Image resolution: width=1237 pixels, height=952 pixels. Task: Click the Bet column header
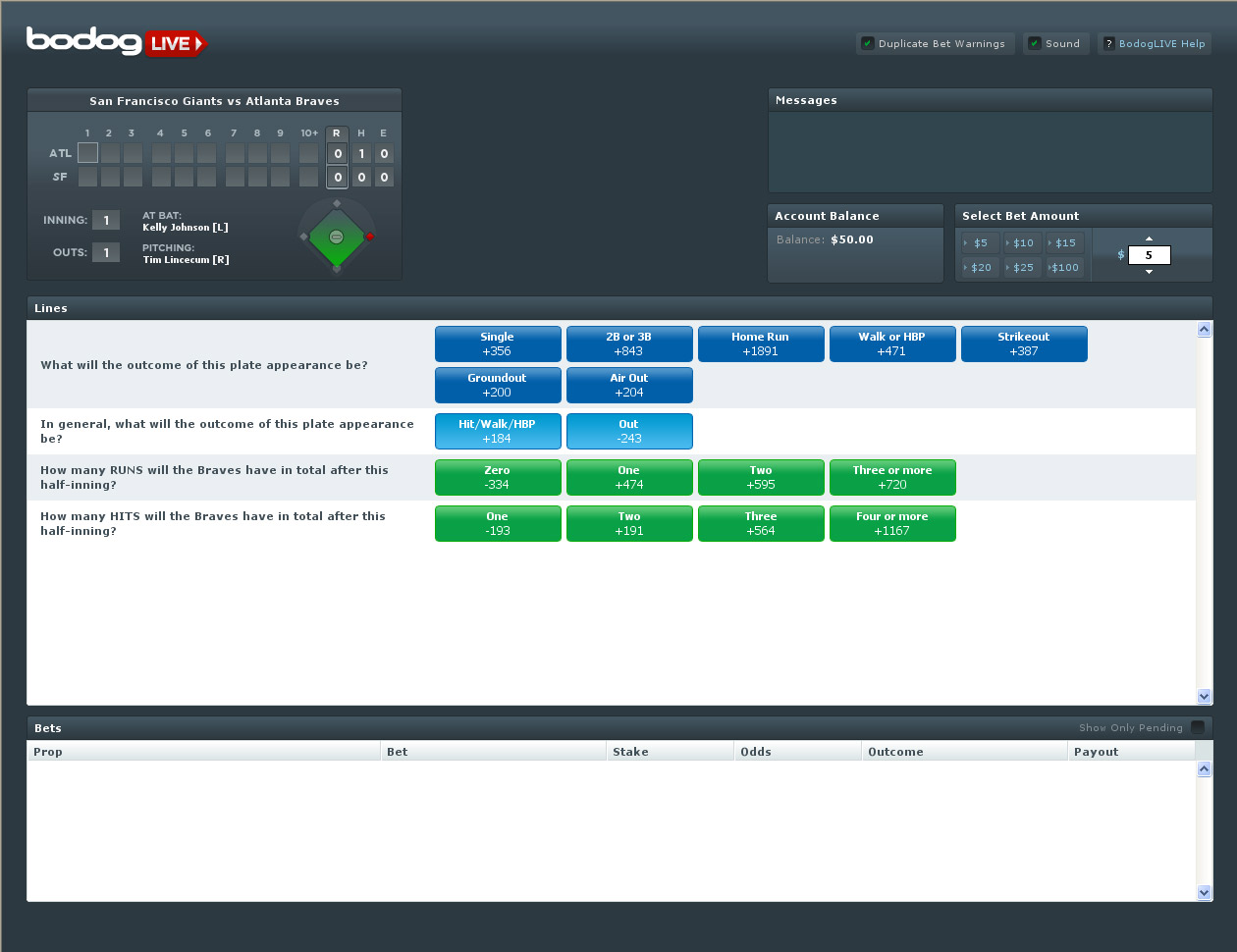494,752
